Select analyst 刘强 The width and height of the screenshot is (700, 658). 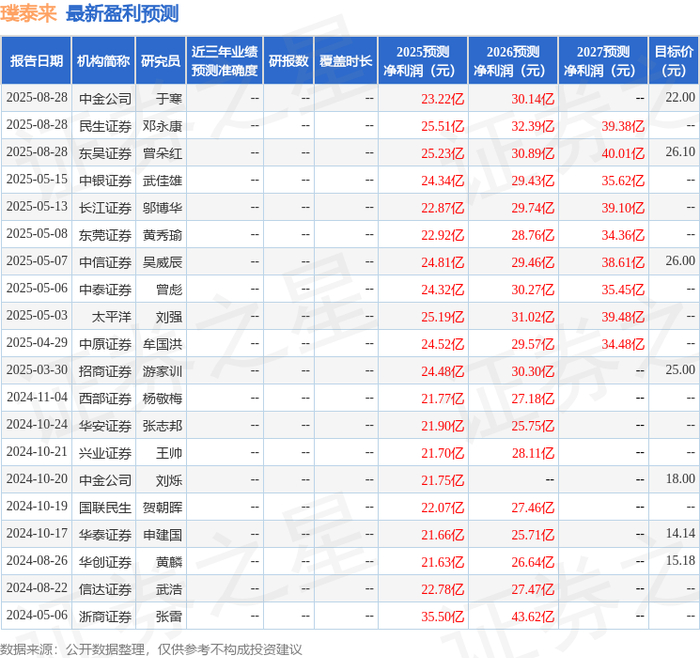pos(169,317)
